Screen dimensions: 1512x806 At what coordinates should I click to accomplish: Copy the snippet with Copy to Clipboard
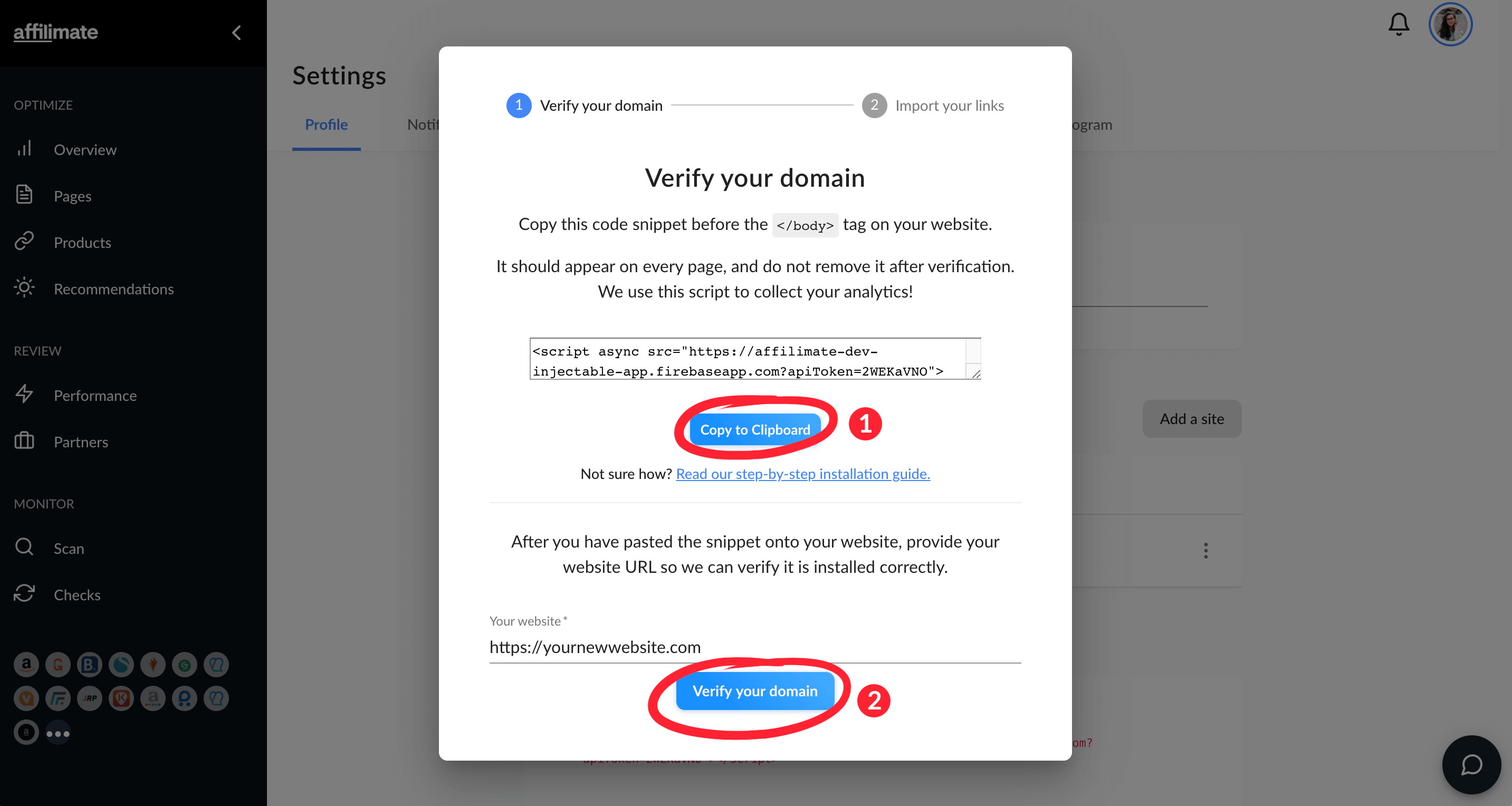tap(755, 430)
